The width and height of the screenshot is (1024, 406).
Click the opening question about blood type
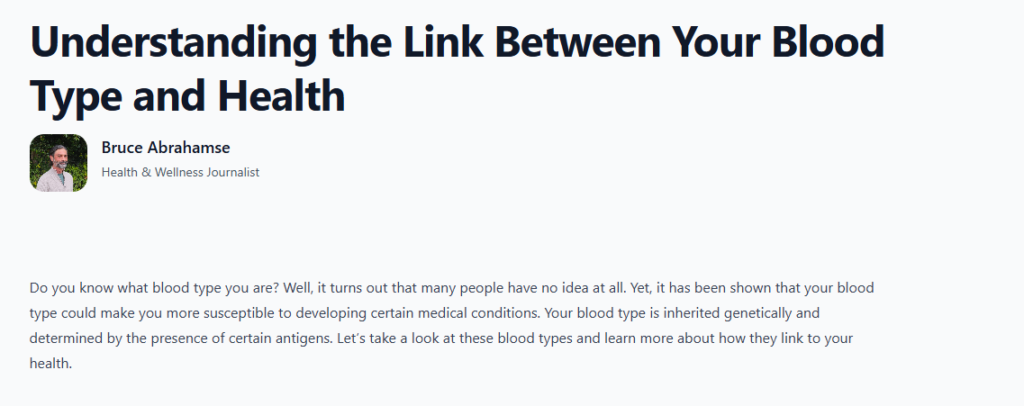pos(161,288)
